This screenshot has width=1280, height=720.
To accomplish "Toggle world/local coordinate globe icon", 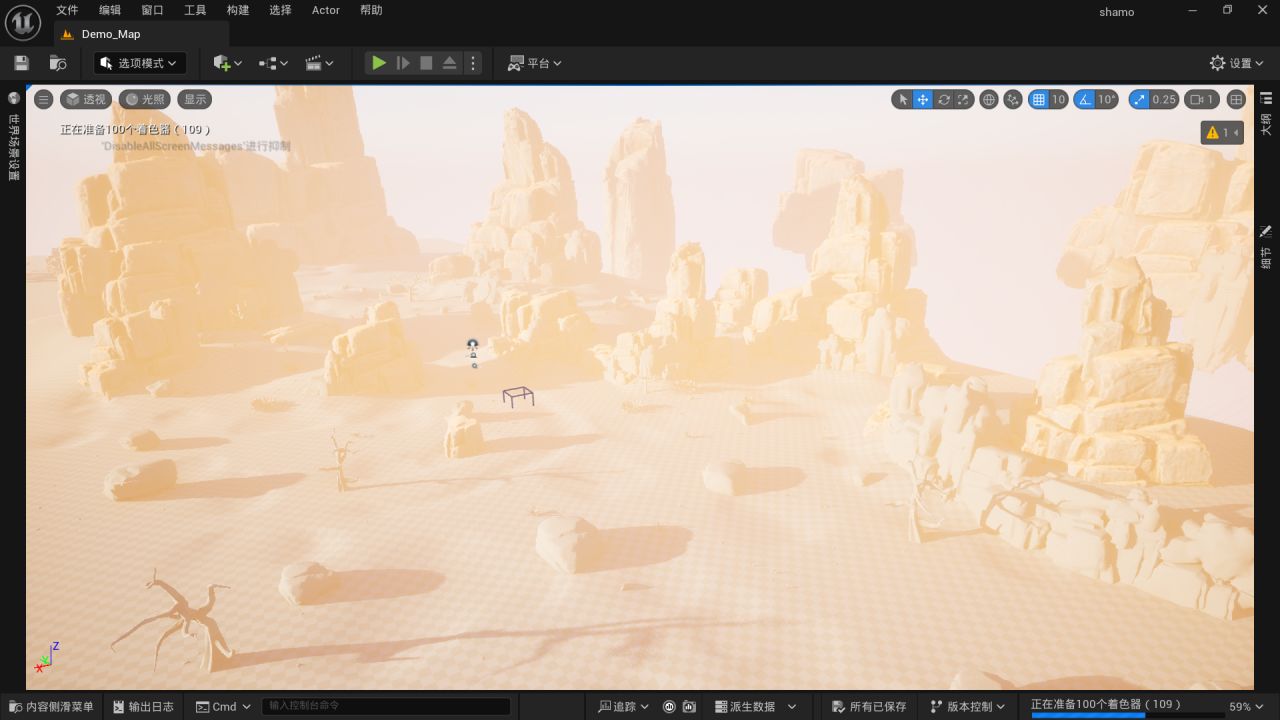I will (989, 99).
